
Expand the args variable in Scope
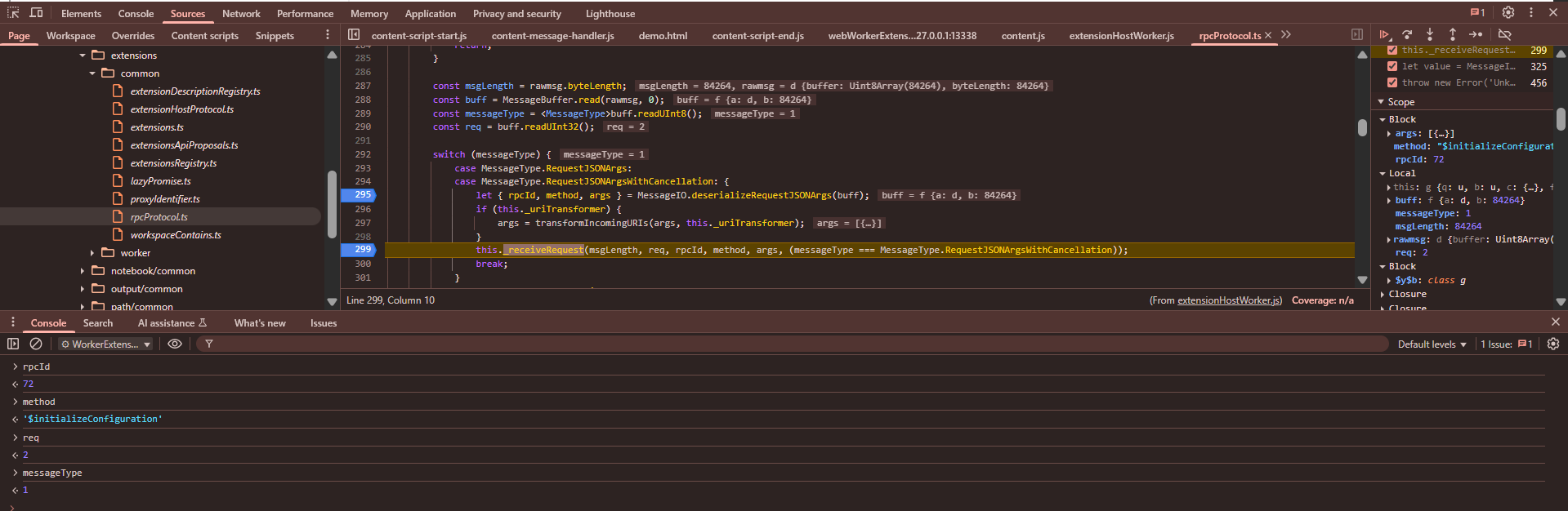pos(1389,134)
